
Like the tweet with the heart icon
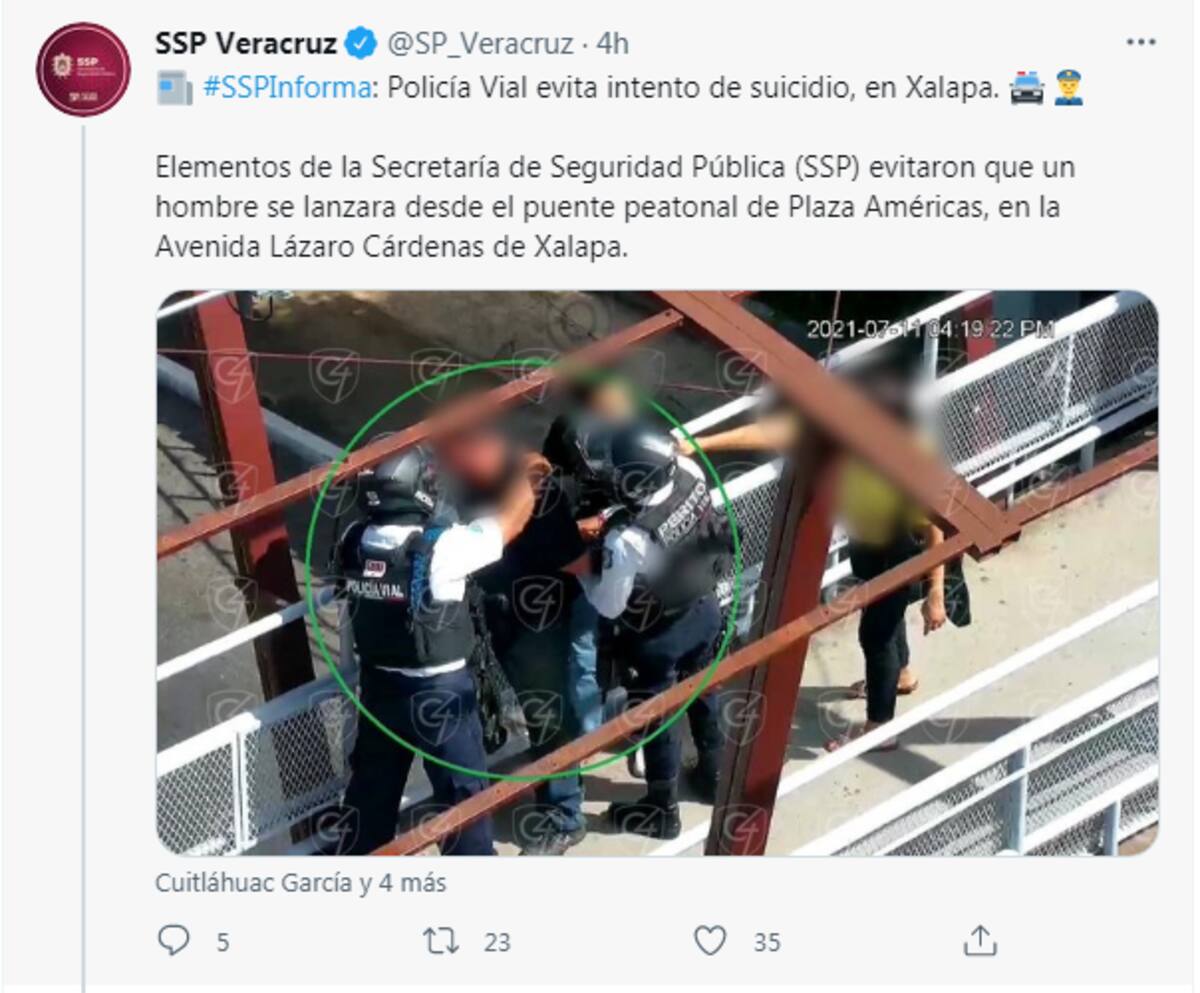710,940
